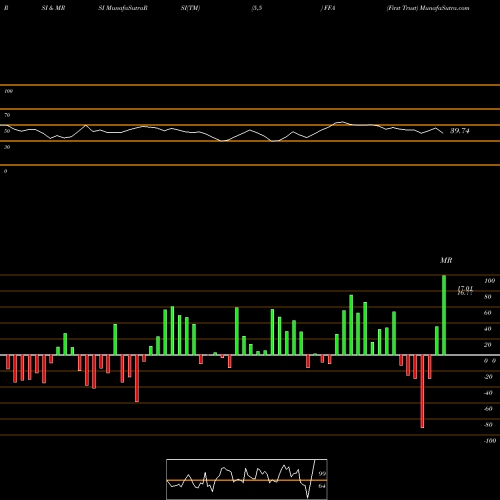500x500 pixels.
Task: Click the RSI value 39.74
Action: click(460, 131)
